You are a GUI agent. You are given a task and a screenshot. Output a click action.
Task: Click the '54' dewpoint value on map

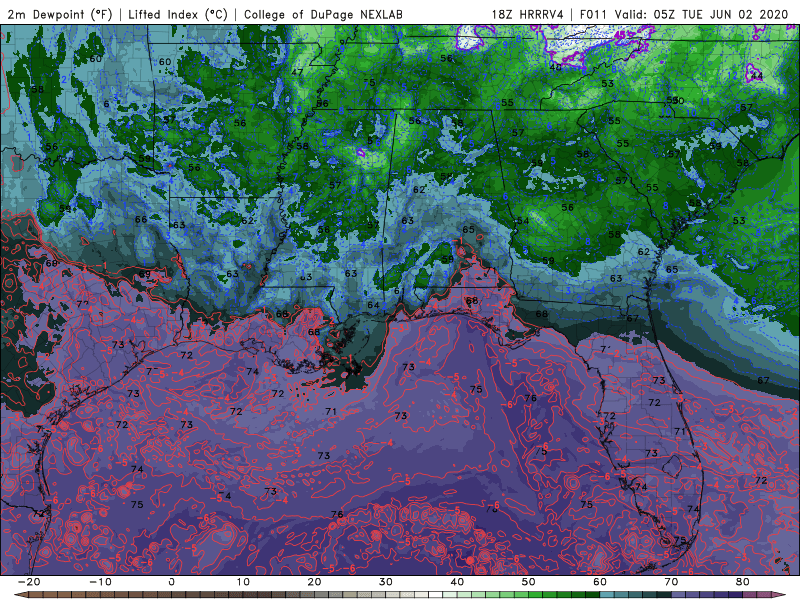pos(523,221)
